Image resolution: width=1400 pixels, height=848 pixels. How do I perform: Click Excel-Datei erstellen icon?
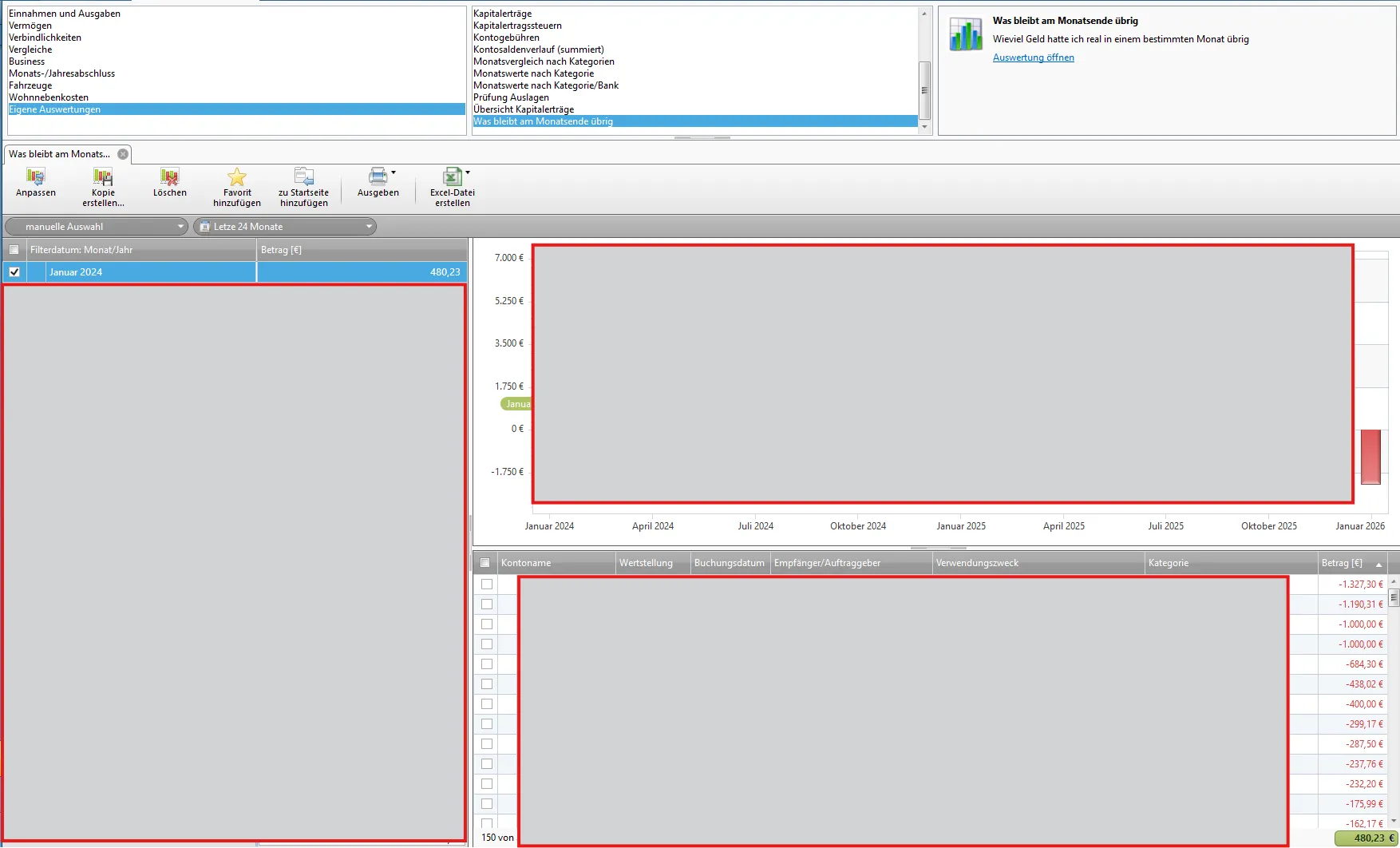point(451,176)
